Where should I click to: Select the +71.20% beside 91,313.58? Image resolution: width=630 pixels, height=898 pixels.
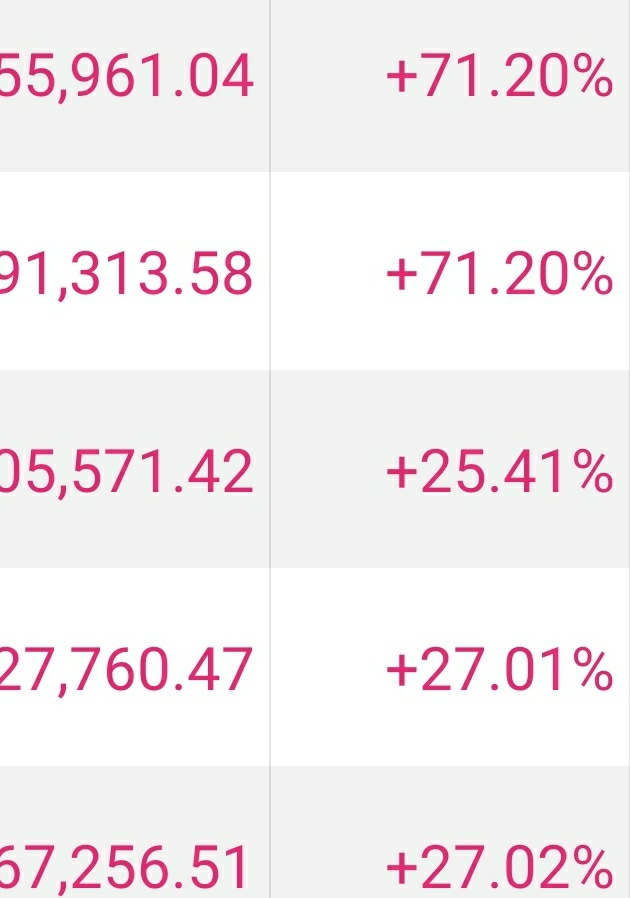(x=499, y=274)
